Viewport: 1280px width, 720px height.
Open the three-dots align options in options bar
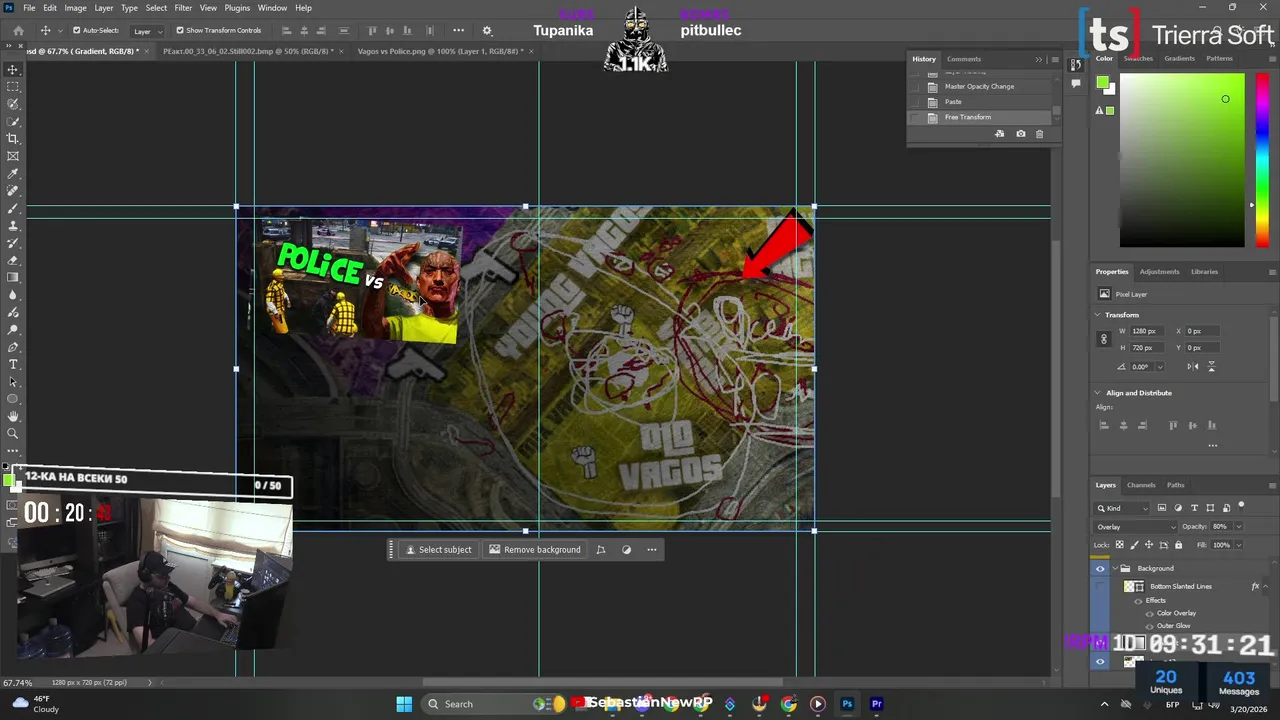tap(458, 30)
